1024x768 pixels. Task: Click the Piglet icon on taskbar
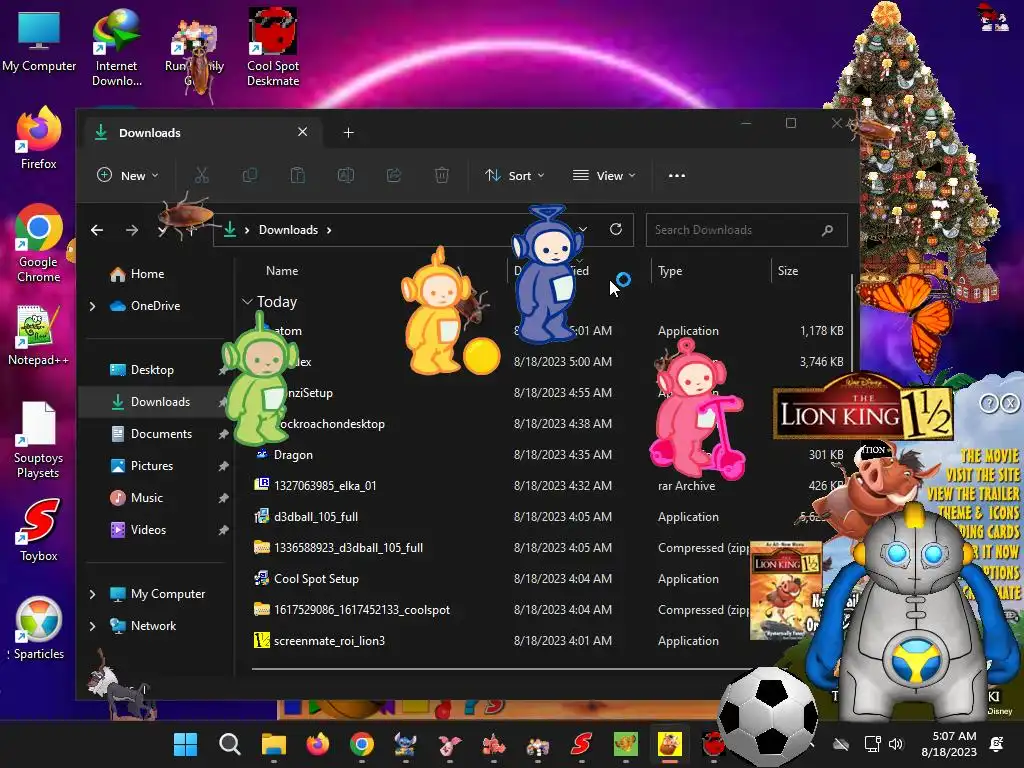[x=450, y=744]
